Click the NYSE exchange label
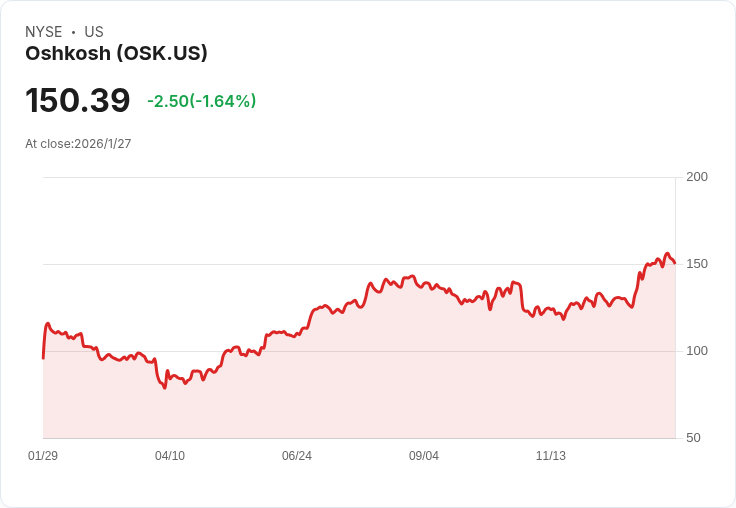Image resolution: width=736 pixels, height=508 pixels. pyautogui.click(x=44, y=32)
